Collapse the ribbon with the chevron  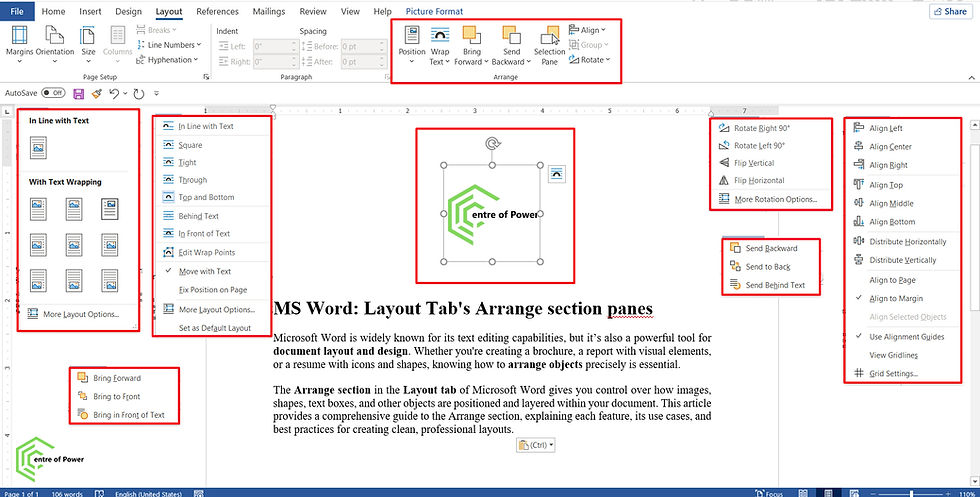point(972,78)
